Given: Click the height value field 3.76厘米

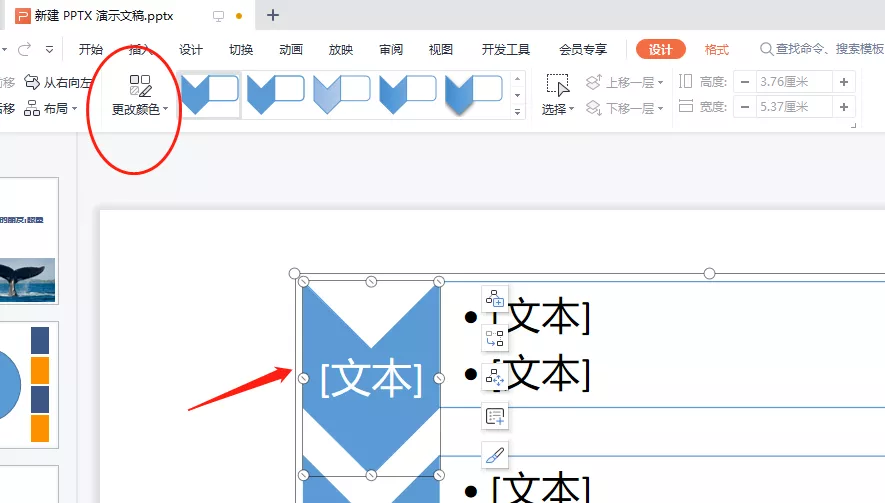Looking at the screenshot, I should point(794,82).
